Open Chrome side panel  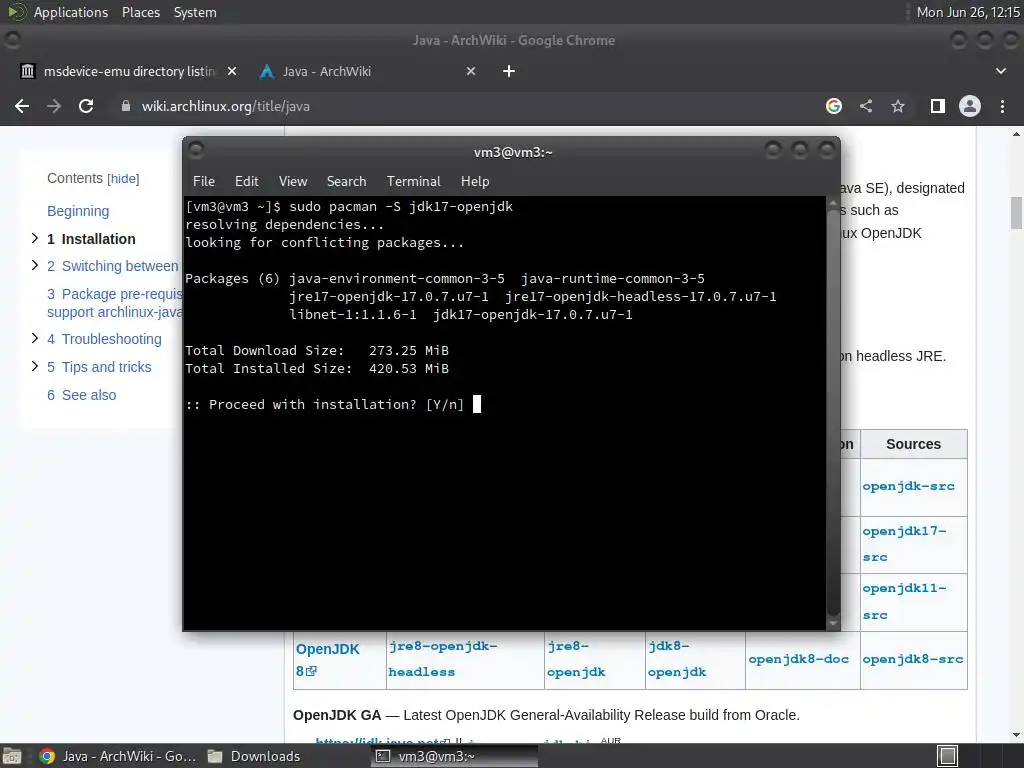click(938, 106)
